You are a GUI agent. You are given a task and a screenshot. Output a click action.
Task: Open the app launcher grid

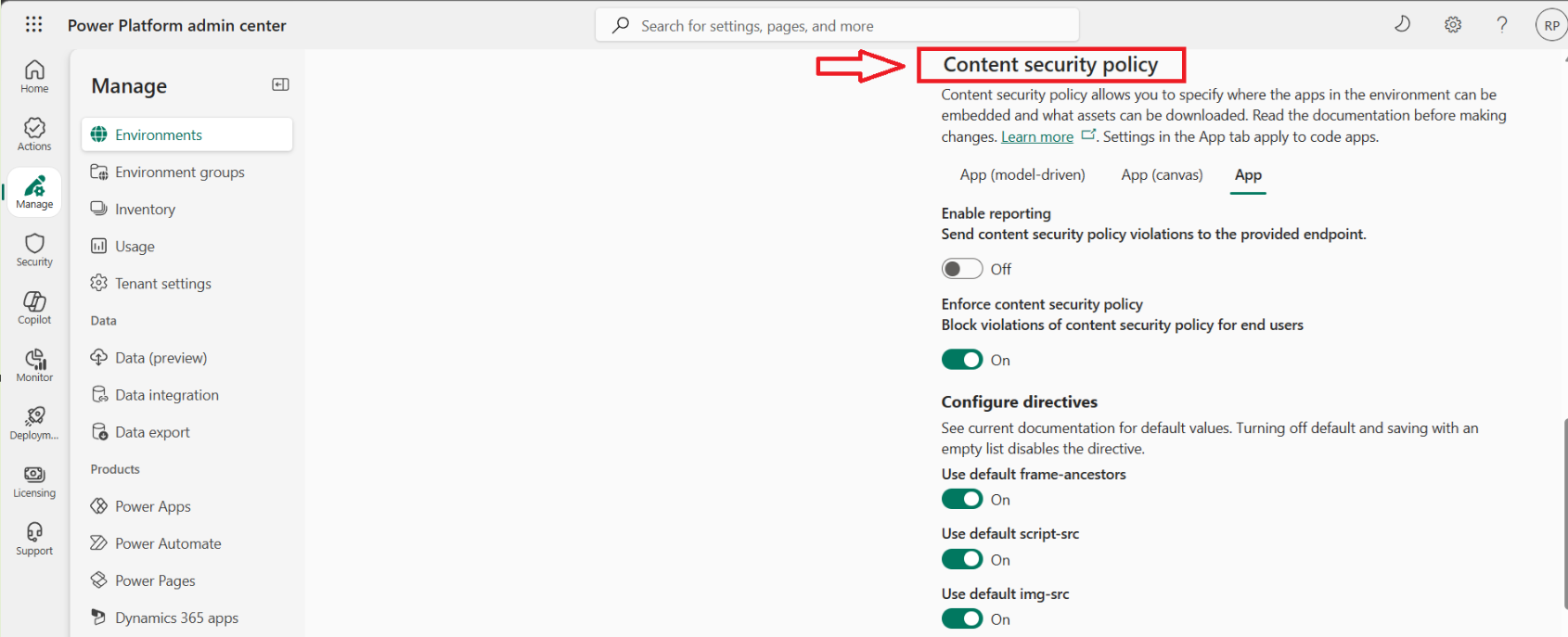(33, 24)
